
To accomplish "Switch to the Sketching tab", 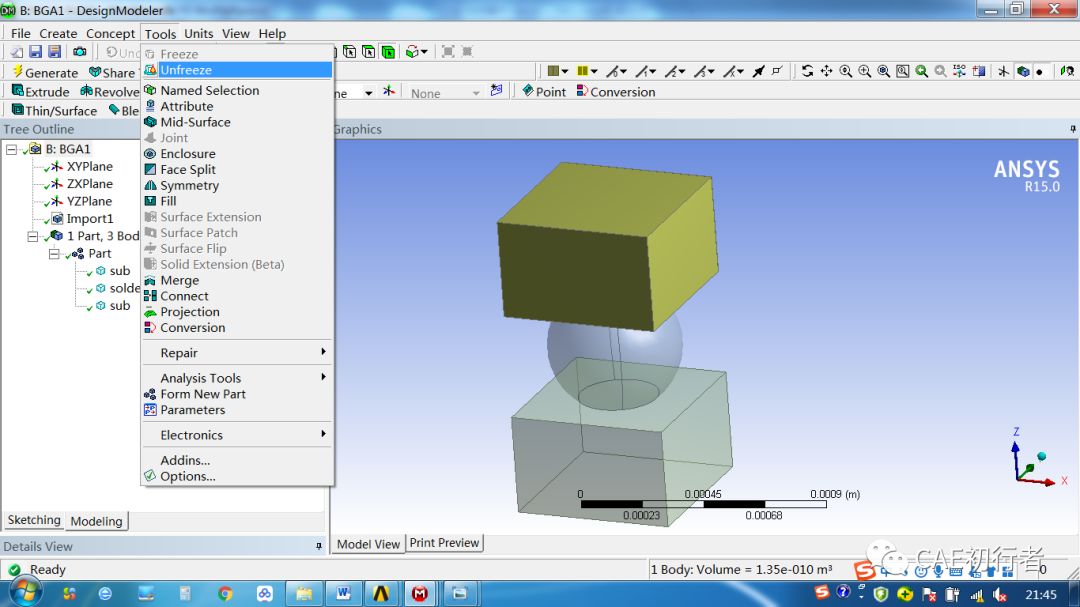I will (x=33, y=520).
